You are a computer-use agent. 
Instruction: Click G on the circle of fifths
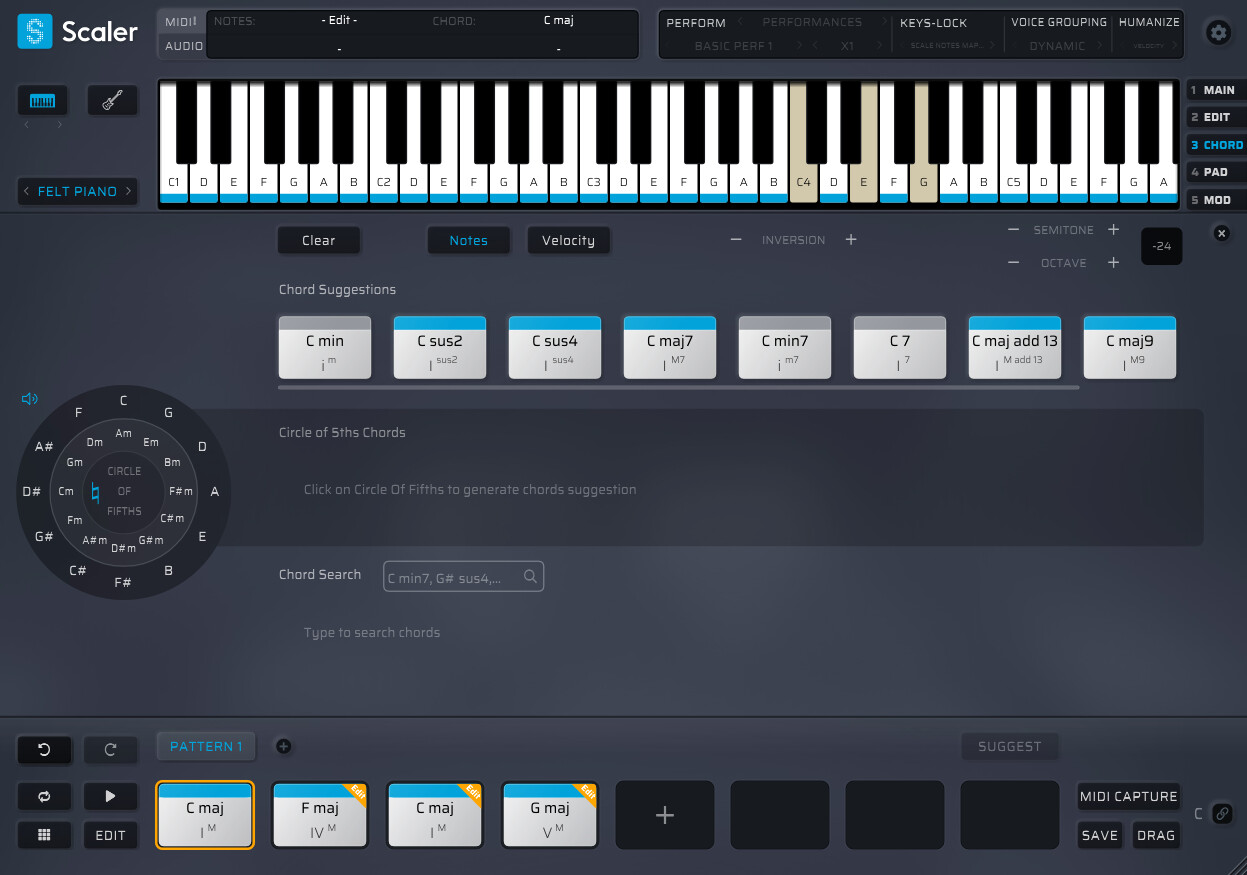(x=168, y=412)
